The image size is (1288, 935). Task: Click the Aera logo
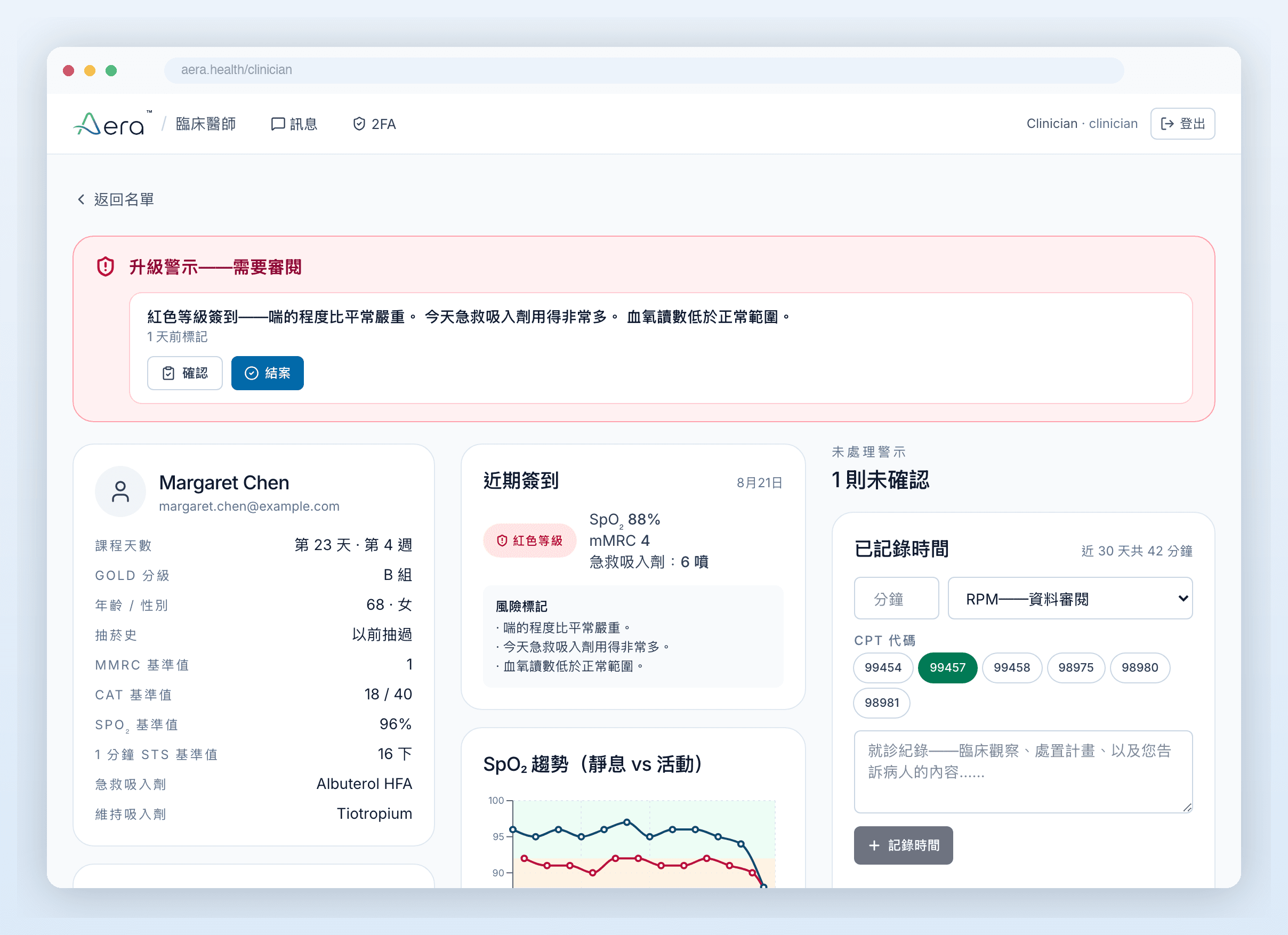(112, 124)
